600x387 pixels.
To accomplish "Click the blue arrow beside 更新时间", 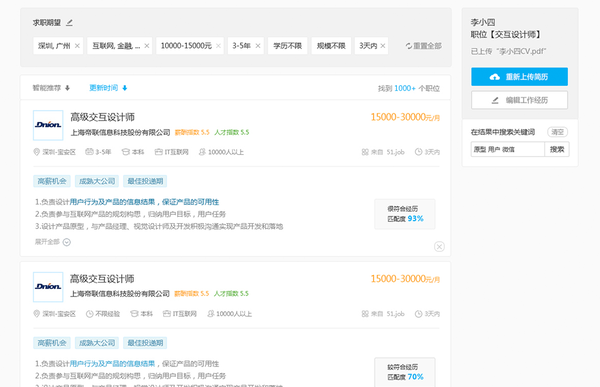I will click(124, 88).
